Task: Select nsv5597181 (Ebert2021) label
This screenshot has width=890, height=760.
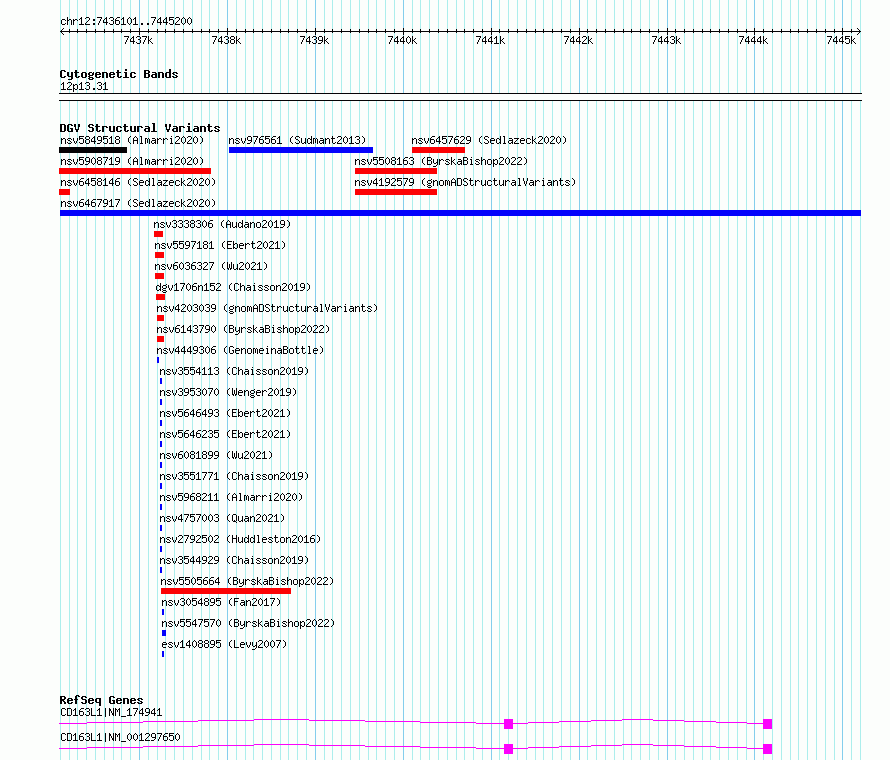Action: (220, 245)
